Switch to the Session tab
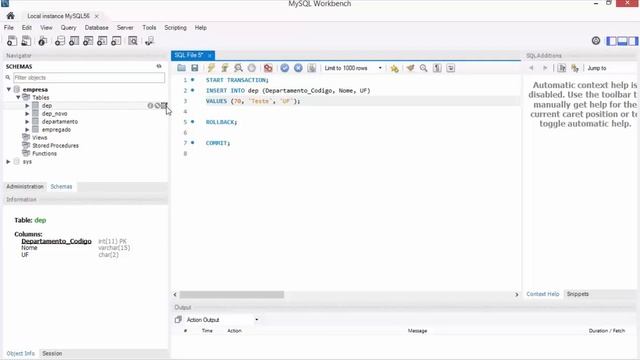 [x=52, y=353]
